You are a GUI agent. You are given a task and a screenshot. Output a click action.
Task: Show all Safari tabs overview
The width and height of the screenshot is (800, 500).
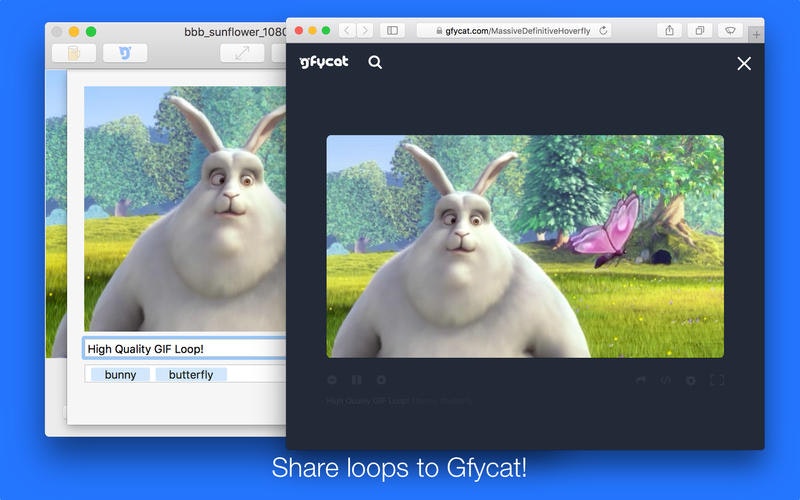(699, 31)
